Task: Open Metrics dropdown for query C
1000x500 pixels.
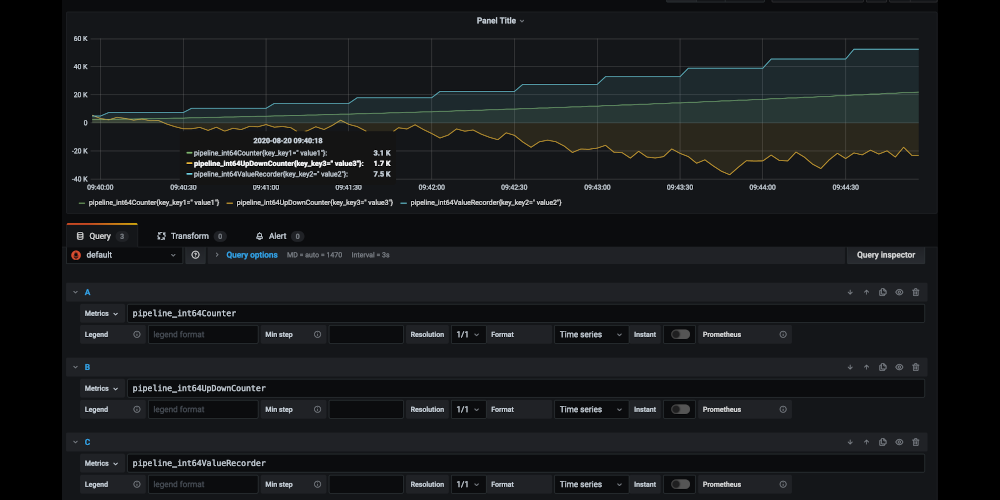Action: click(101, 464)
